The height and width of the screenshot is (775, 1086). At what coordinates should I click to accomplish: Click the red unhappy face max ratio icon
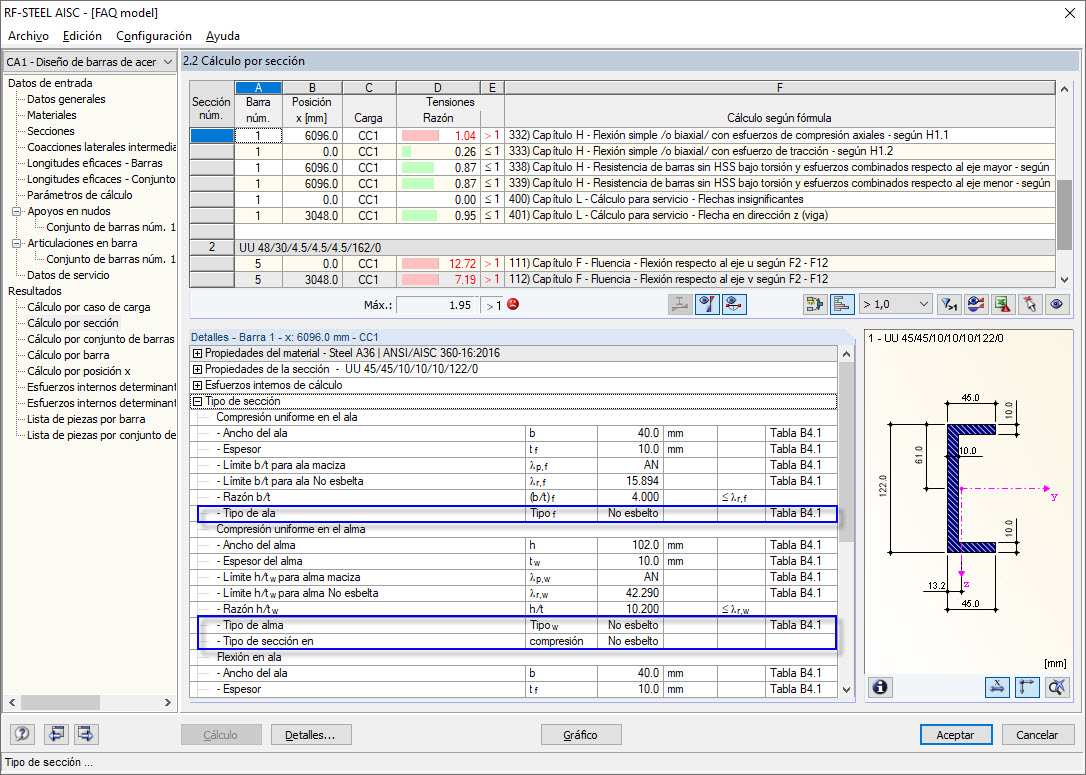(x=513, y=305)
